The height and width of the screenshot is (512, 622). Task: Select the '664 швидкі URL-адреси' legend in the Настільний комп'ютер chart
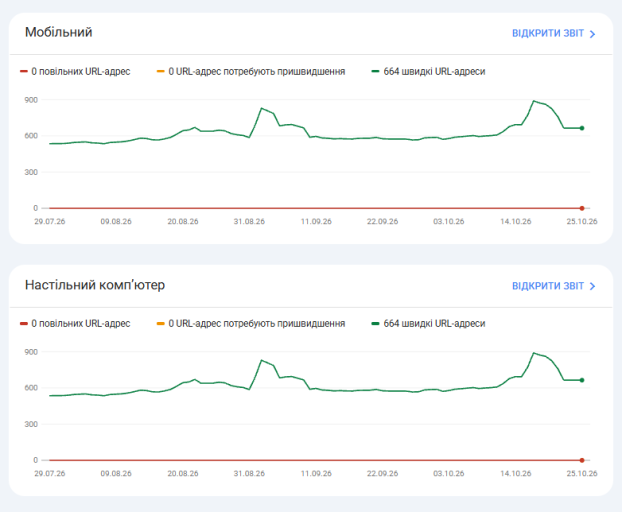pos(428,324)
